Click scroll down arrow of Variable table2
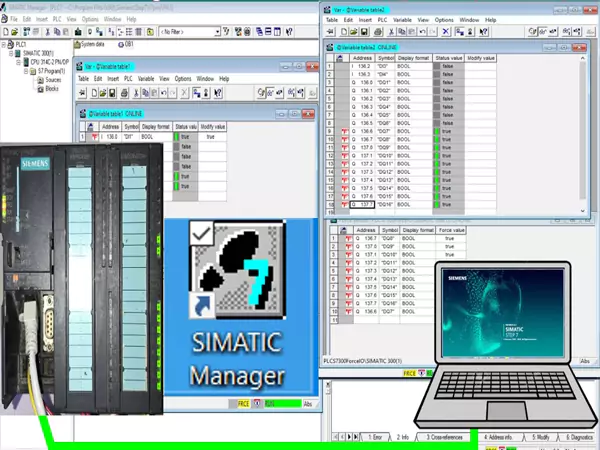The width and height of the screenshot is (600, 450). [582, 210]
